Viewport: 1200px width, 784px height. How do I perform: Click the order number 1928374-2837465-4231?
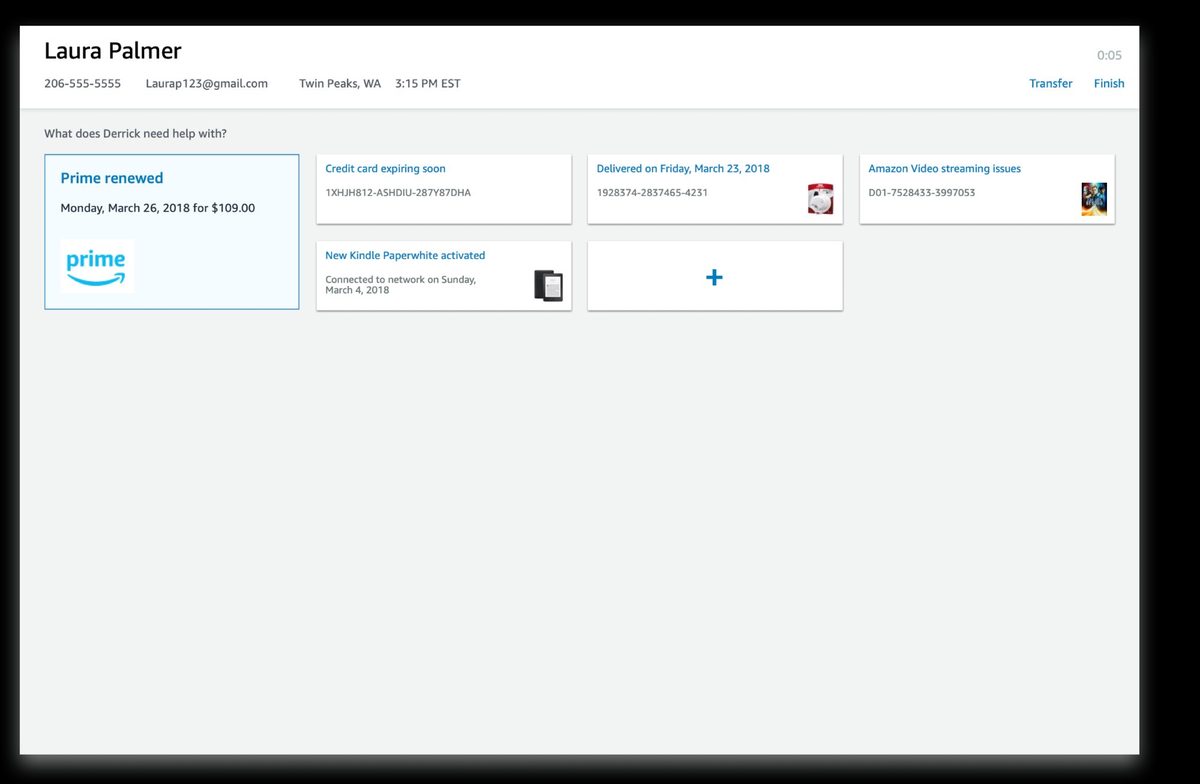[652, 192]
